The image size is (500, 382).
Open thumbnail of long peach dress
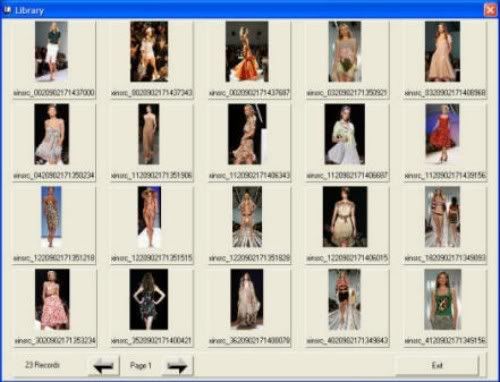click(442, 51)
